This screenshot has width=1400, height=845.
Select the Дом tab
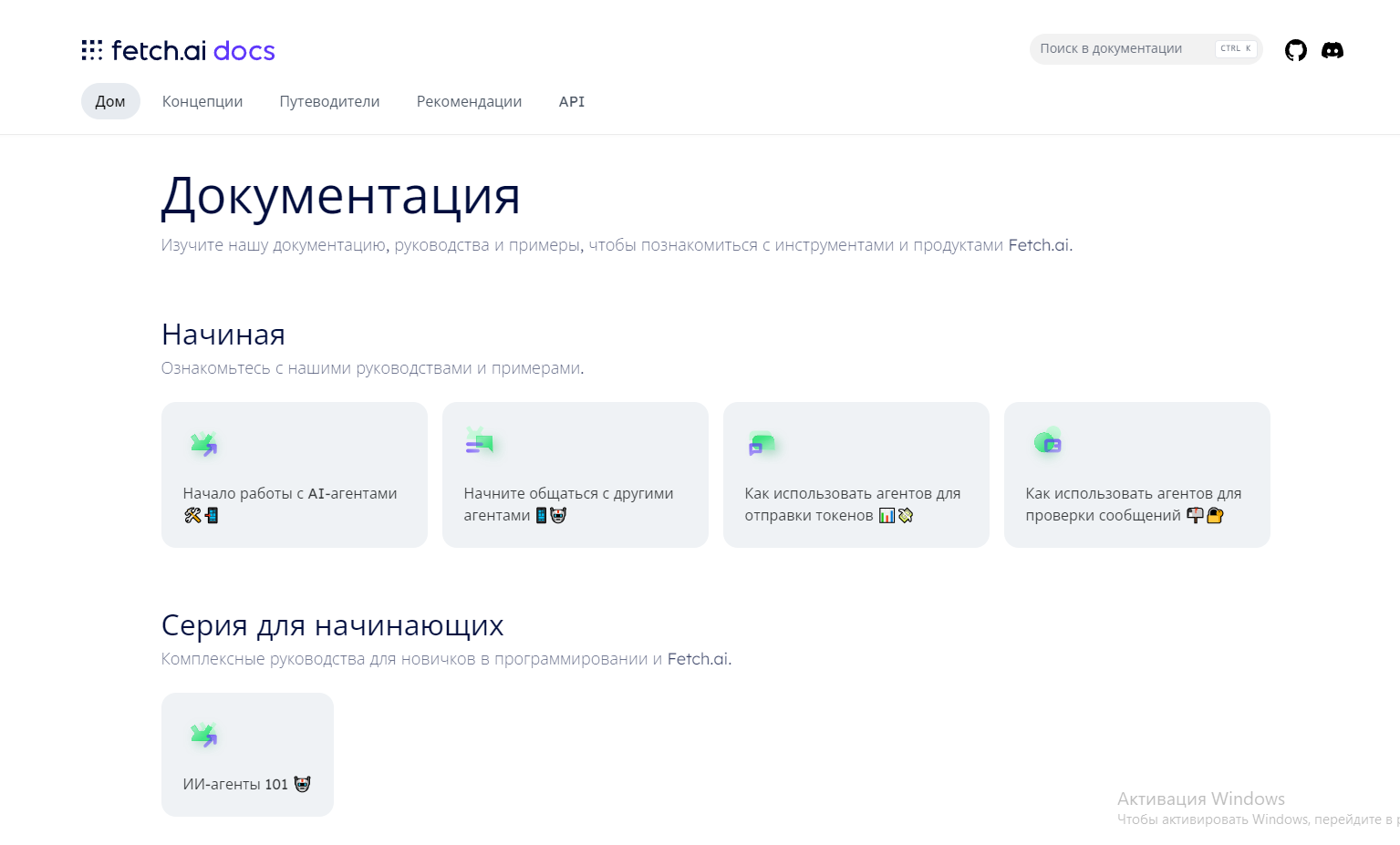[x=110, y=101]
